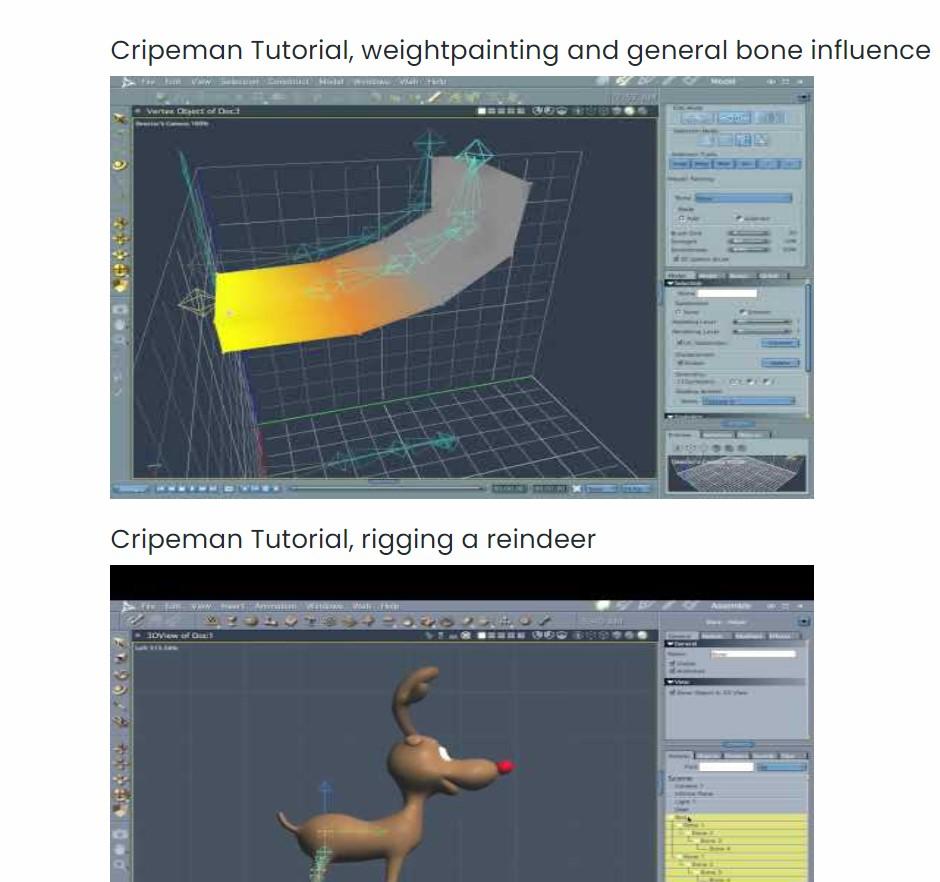Collapse the Selection section in weightpainting video panel
The width and height of the screenshot is (940, 882).
point(670,283)
